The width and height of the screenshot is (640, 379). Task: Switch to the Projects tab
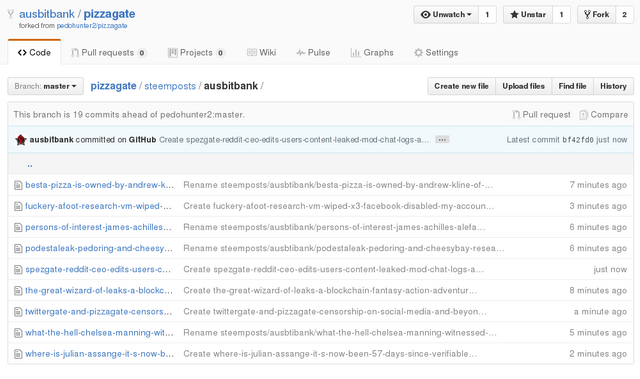[x=196, y=53]
